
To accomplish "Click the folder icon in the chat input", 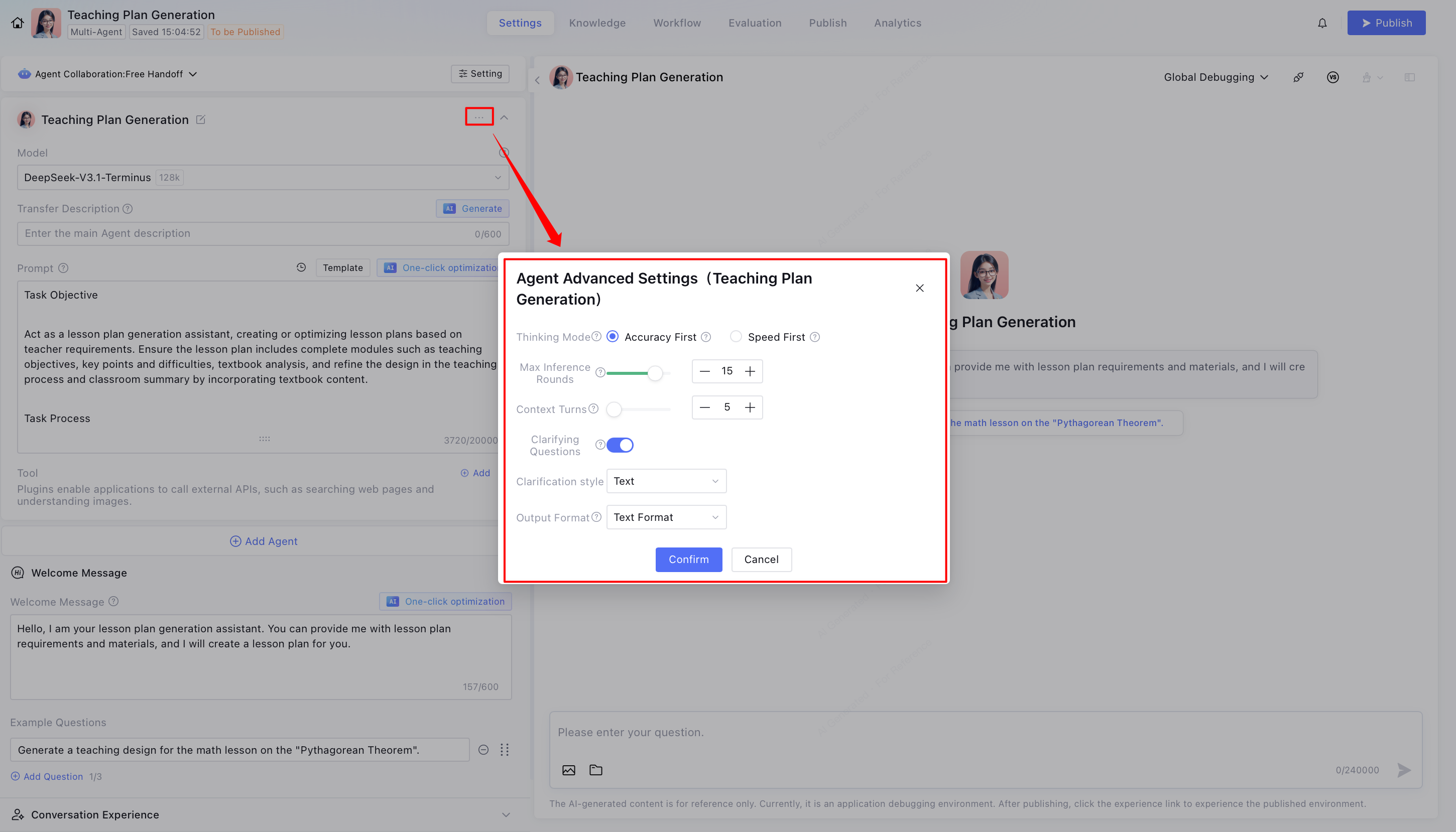I will (x=595, y=770).
